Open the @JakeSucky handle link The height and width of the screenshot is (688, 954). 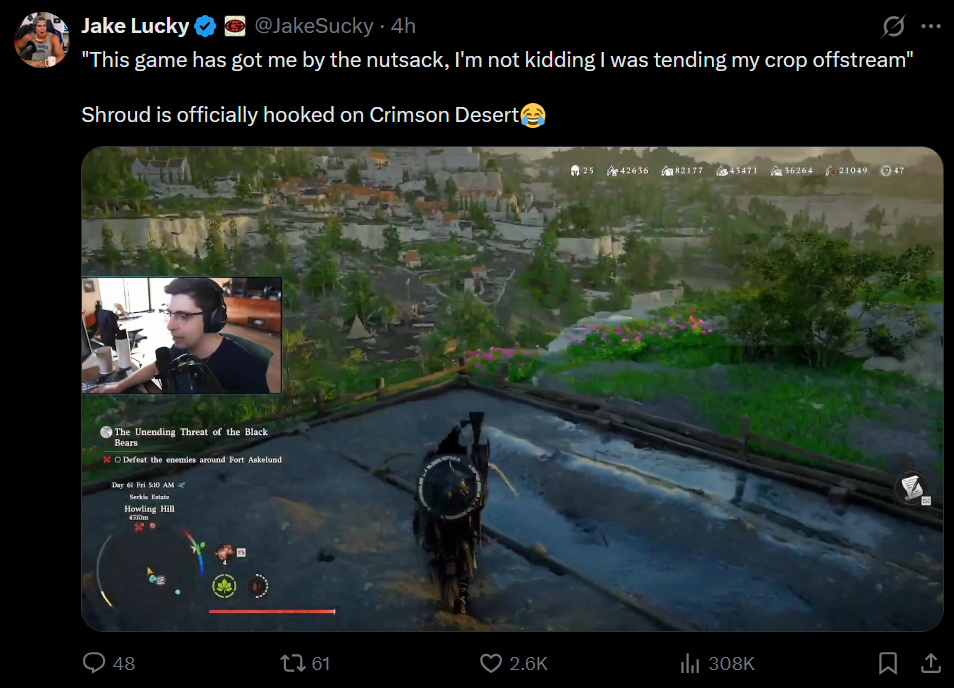click(314, 26)
